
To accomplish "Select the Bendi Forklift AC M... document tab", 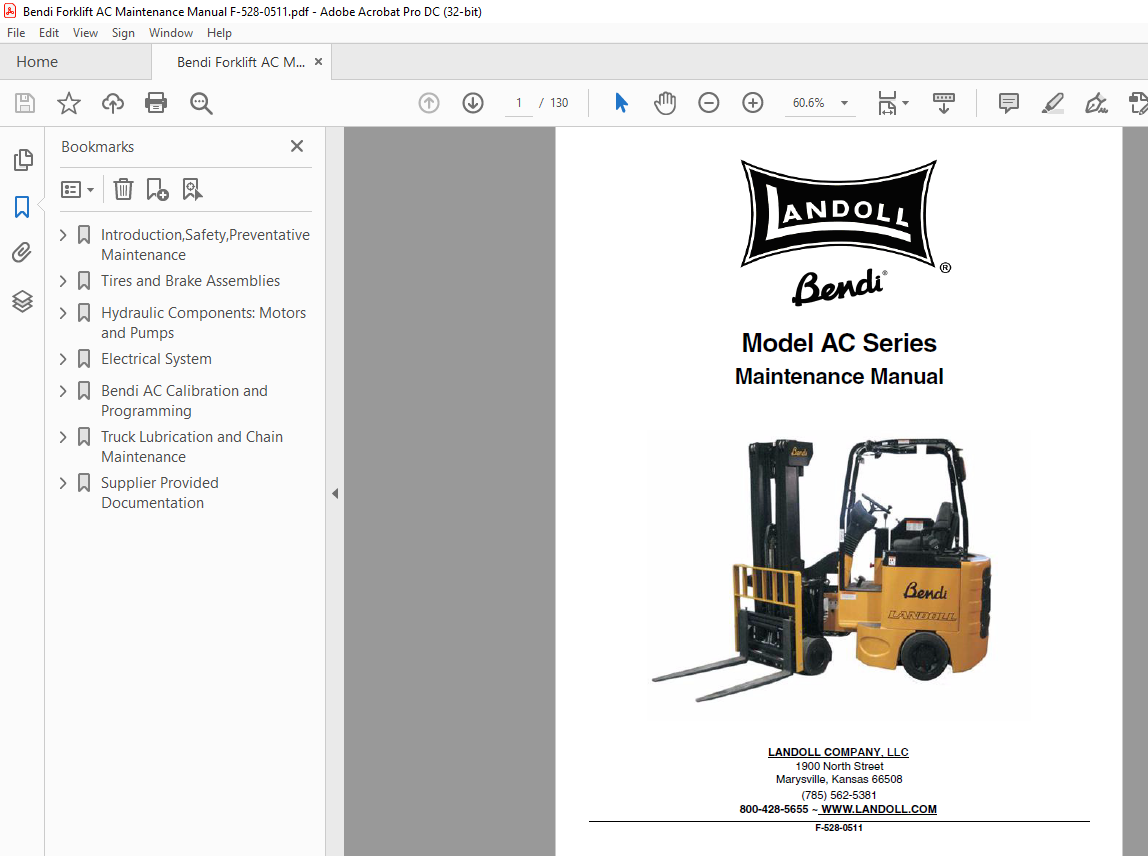I will [241, 62].
